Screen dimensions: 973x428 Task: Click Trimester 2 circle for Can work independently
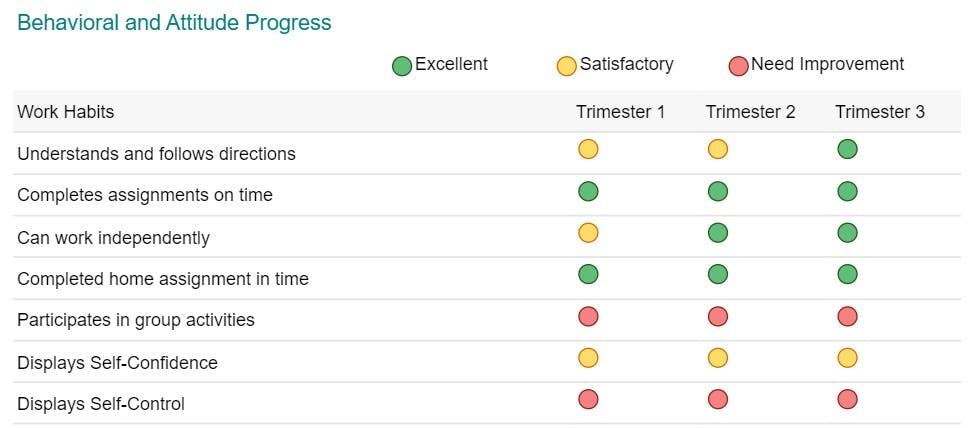[718, 233]
